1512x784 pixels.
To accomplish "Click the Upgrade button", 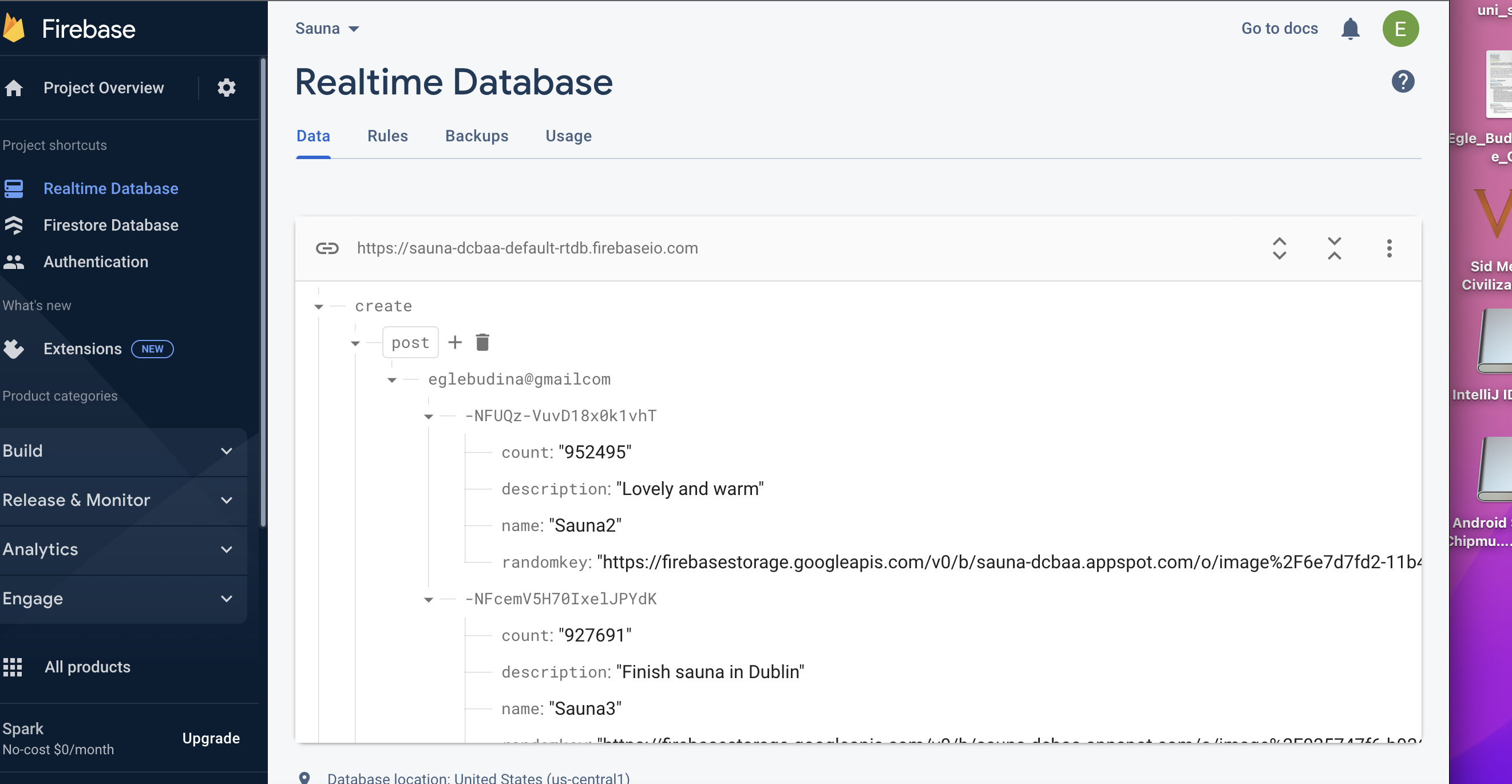I will (x=211, y=738).
